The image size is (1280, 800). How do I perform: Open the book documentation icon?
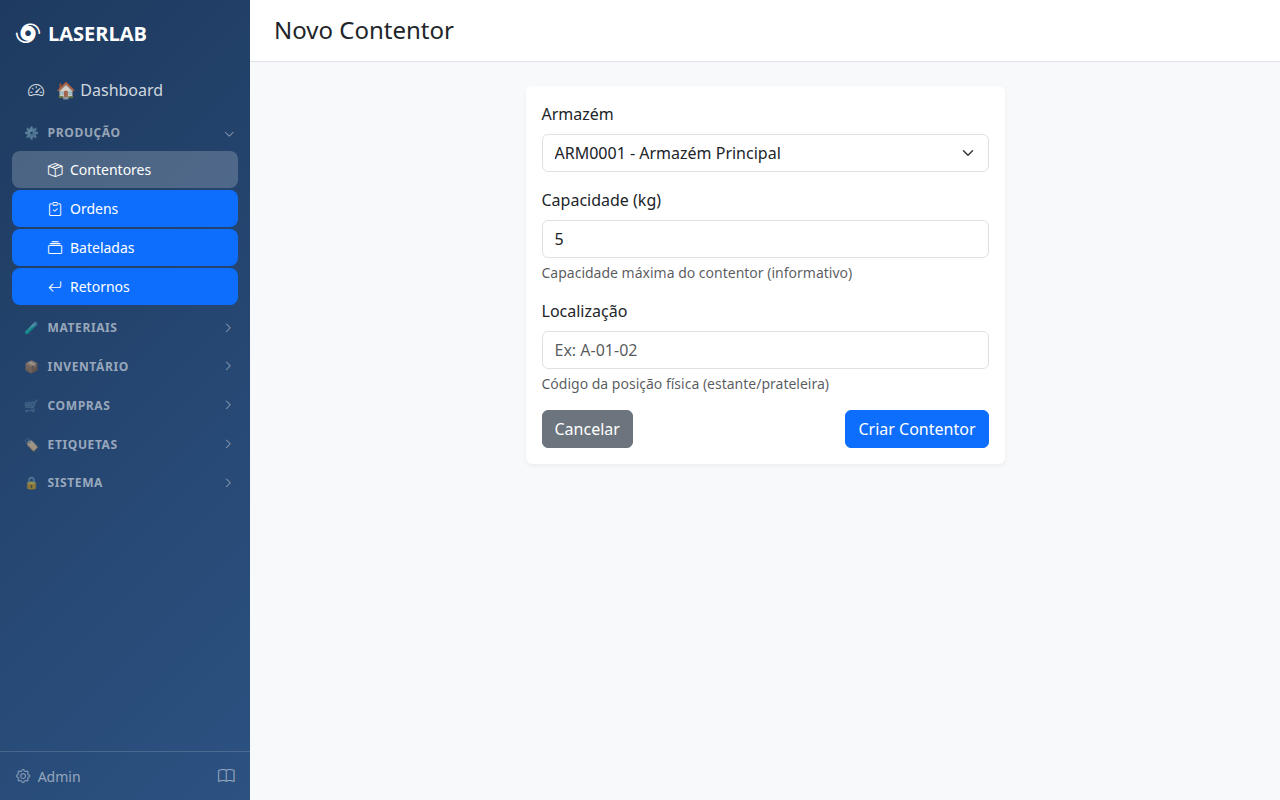(226, 776)
